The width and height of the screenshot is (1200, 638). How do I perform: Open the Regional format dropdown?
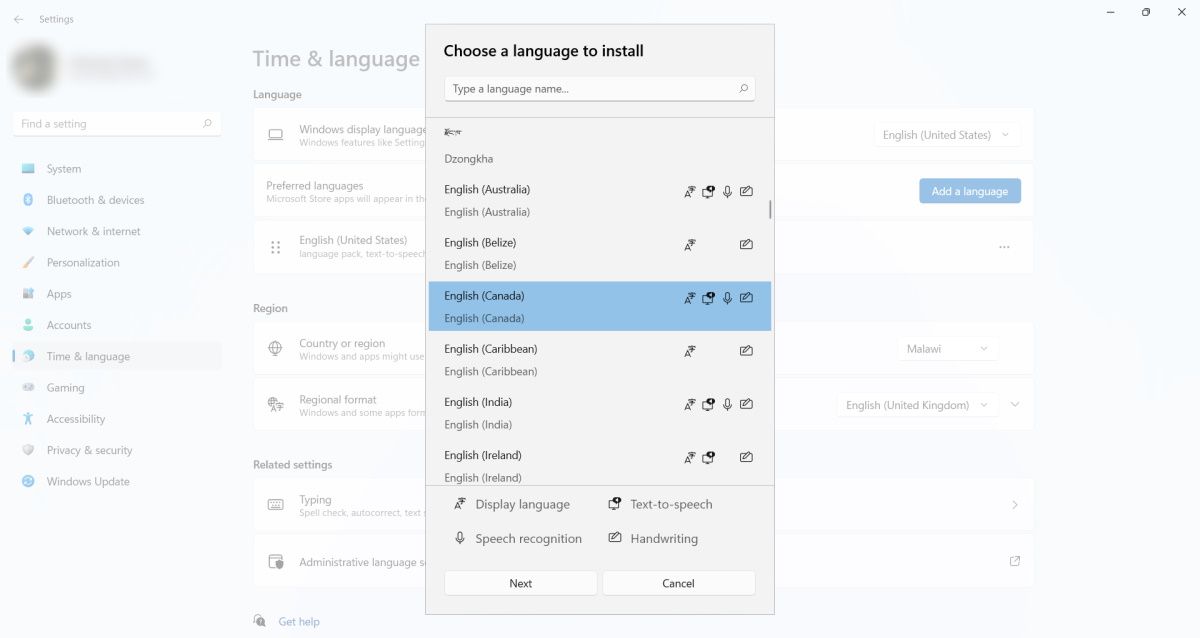point(917,405)
